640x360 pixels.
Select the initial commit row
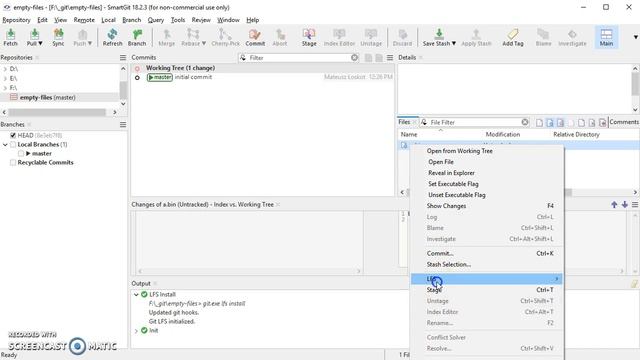[262, 77]
